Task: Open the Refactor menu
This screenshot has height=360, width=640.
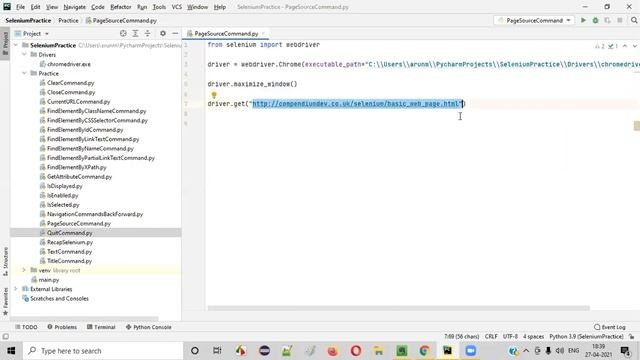Action: 121,7
